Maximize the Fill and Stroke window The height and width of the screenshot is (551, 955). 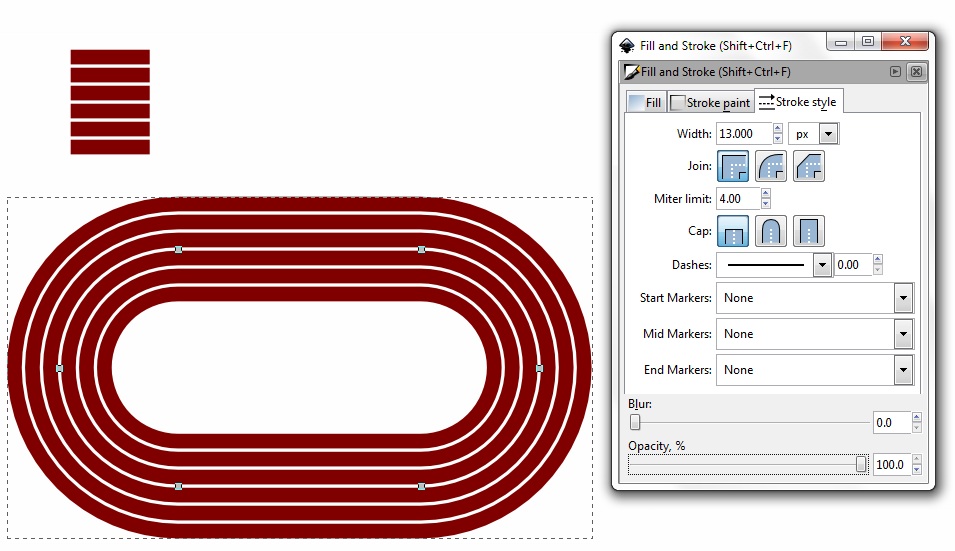pyautogui.click(x=868, y=41)
